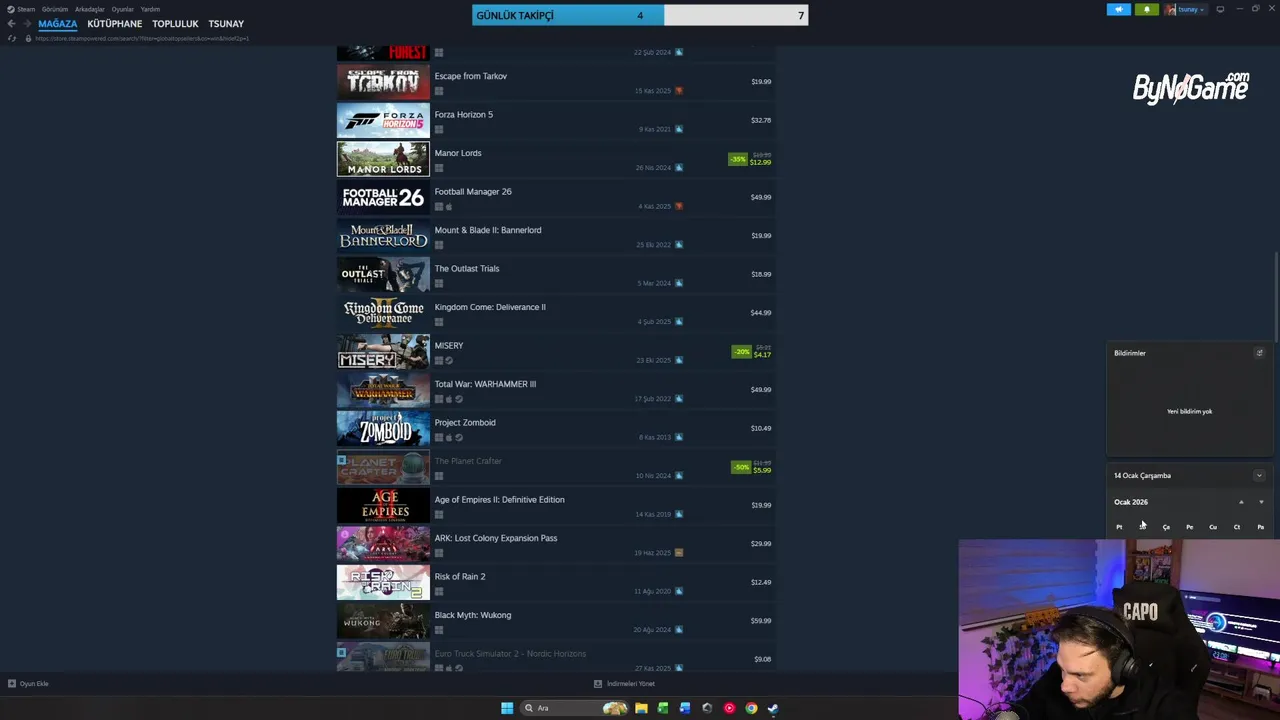Image resolution: width=1280 pixels, height=720 pixels.
Task: Click the Ocak 2026 month header
Action: 1131,502
